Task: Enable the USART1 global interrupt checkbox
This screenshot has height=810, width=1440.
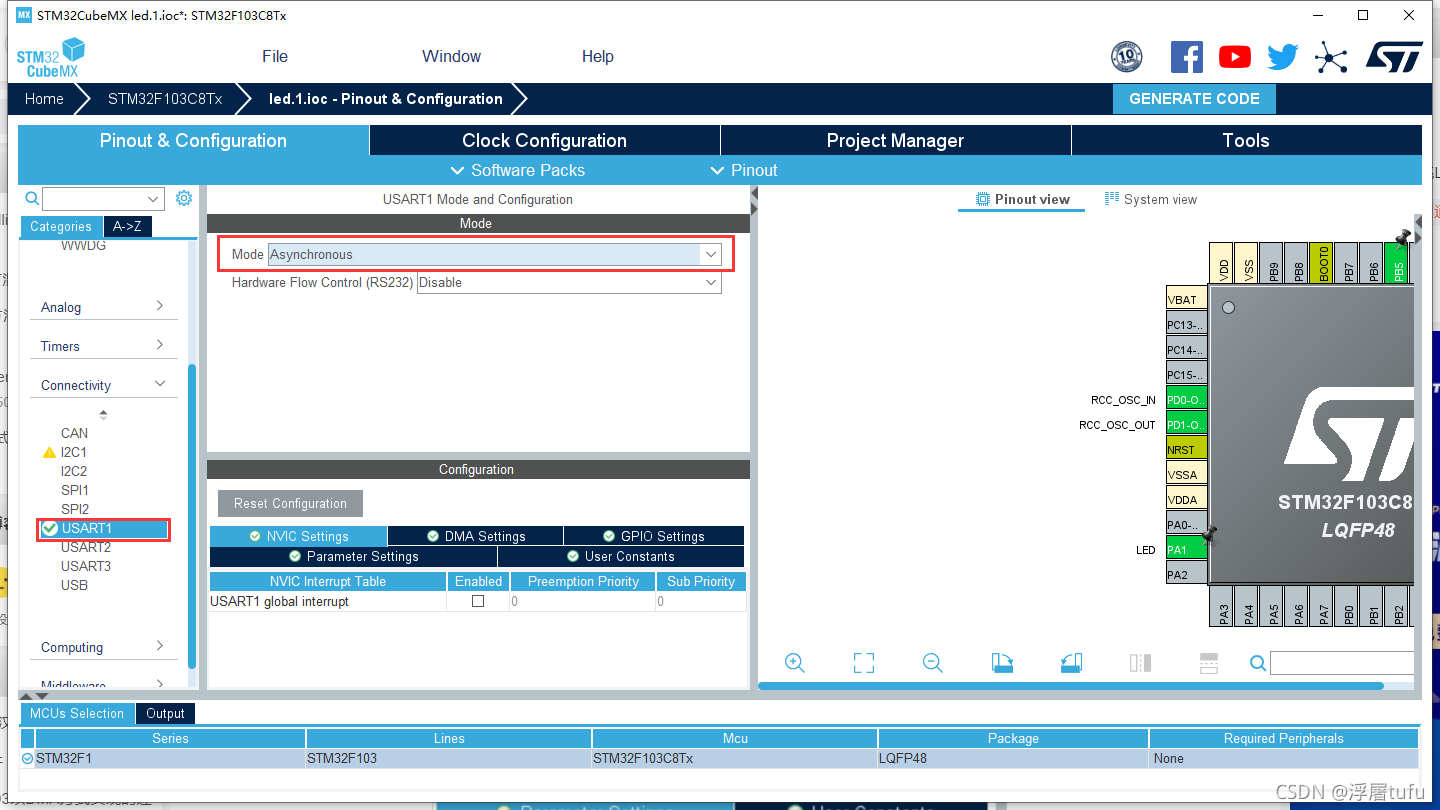Action: (478, 601)
